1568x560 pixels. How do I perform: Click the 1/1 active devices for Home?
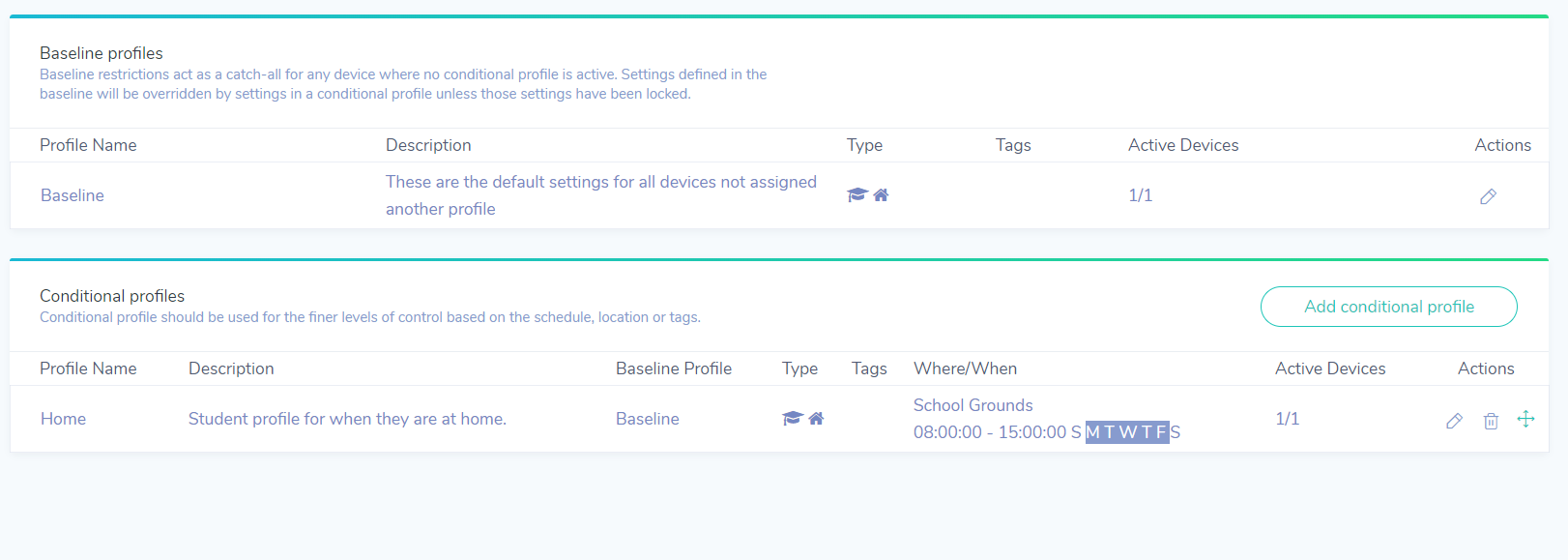1288,419
